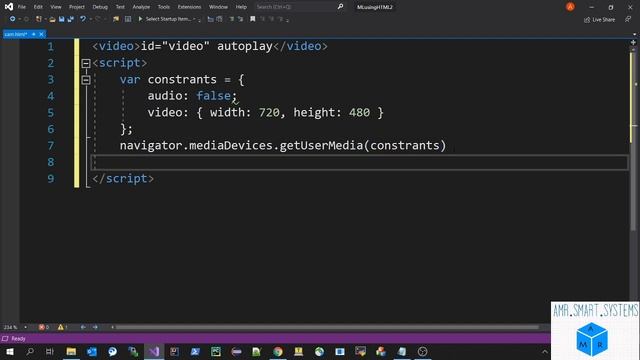Click the feedback icon beside Live Share
Screen dimensions: 640x360
(628, 19)
